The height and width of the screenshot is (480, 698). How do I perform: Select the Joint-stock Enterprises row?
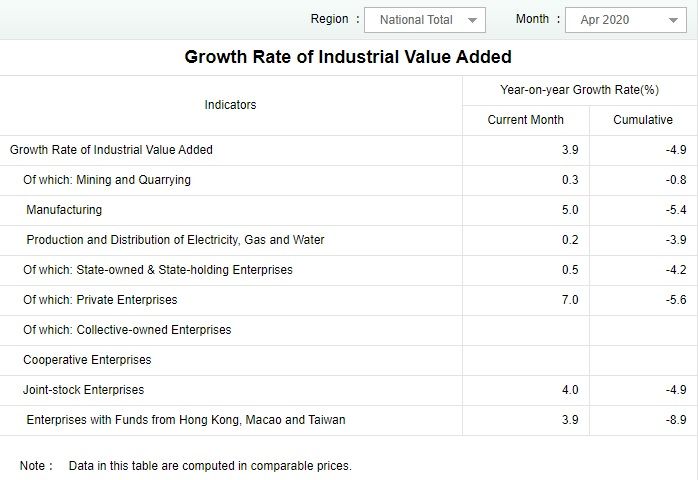[x=84, y=390]
